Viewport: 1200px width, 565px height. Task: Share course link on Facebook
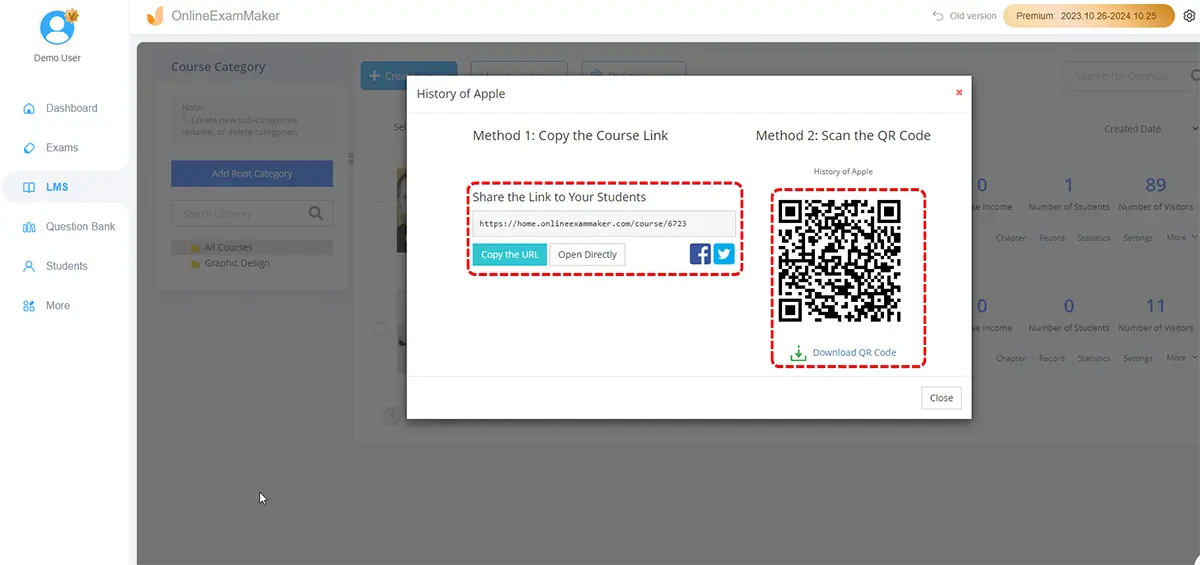click(700, 254)
